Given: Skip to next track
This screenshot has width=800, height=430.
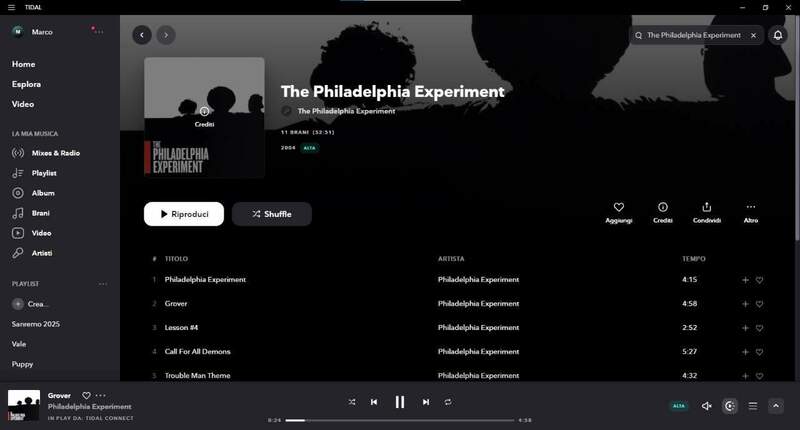Looking at the screenshot, I should pyautogui.click(x=426, y=402).
